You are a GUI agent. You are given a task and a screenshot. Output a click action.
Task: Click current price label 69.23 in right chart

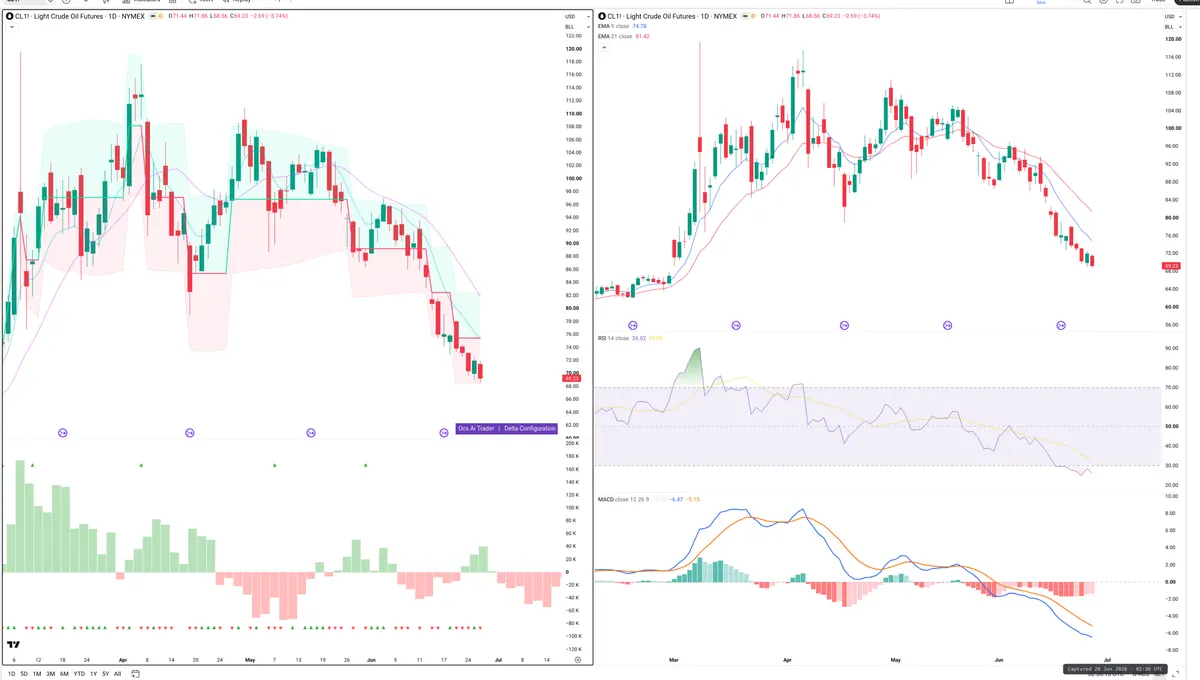pyautogui.click(x=1170, y=266)
